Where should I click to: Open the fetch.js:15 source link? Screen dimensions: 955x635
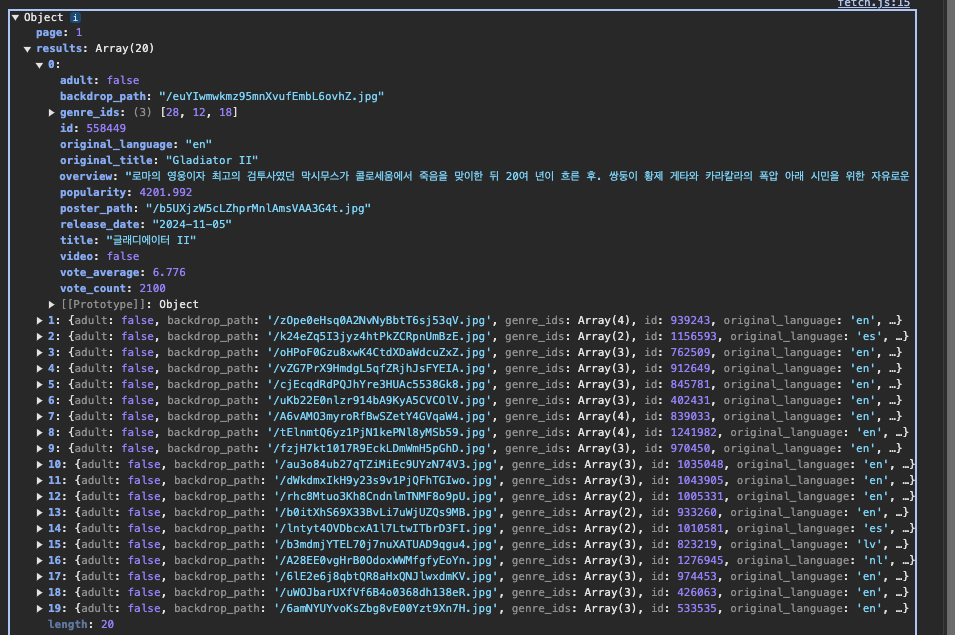(x=873, y=4)
